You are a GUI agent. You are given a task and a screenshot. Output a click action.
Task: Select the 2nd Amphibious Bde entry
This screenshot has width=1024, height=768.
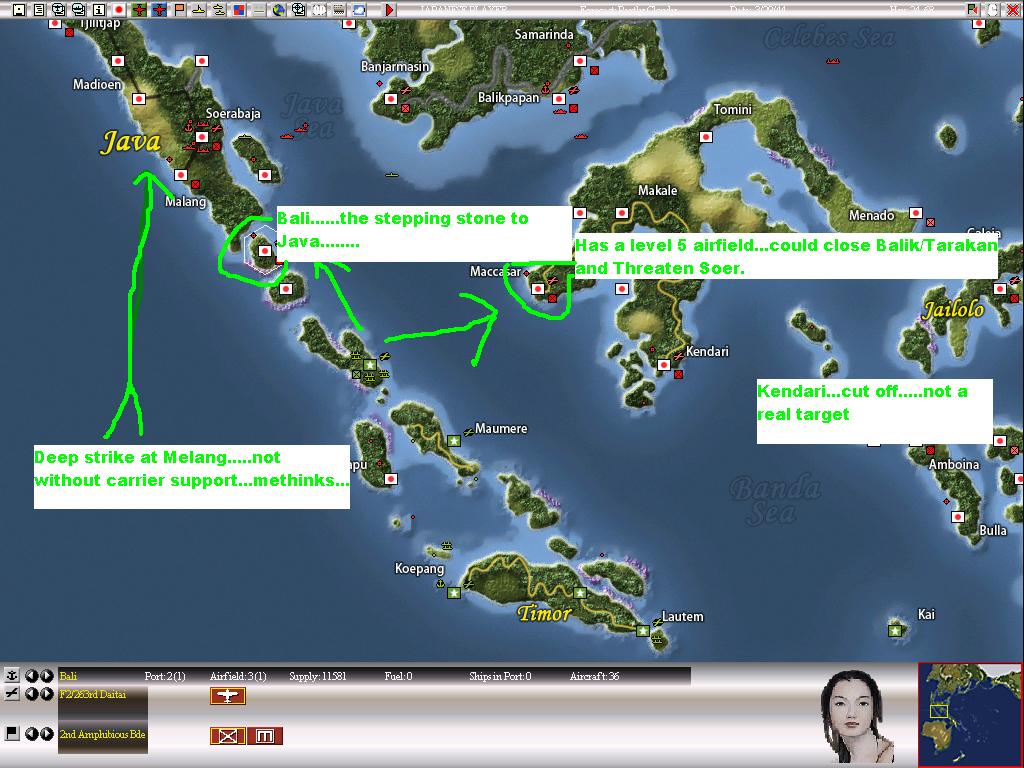(102, 735)
